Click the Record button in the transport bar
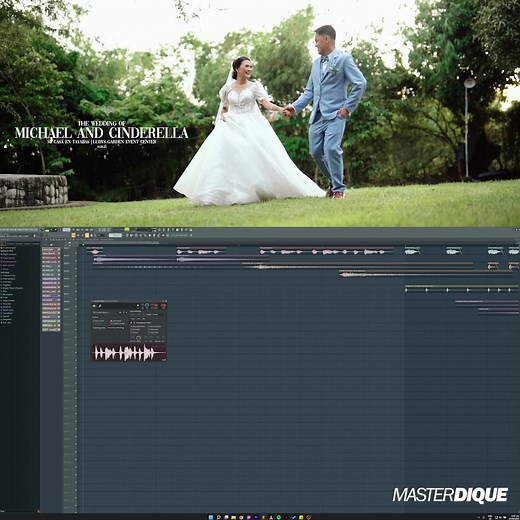 pos(60,230)
